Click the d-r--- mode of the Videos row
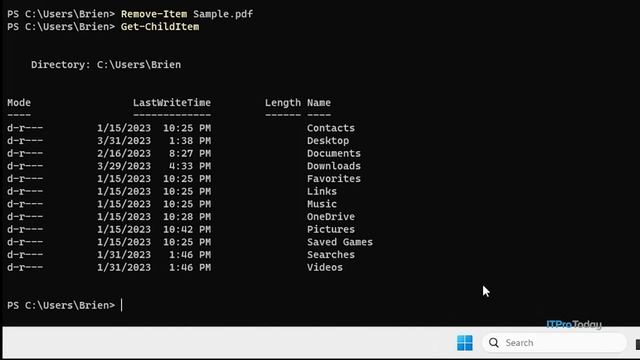This screenshot has width=640, height=360. (25, 267)
